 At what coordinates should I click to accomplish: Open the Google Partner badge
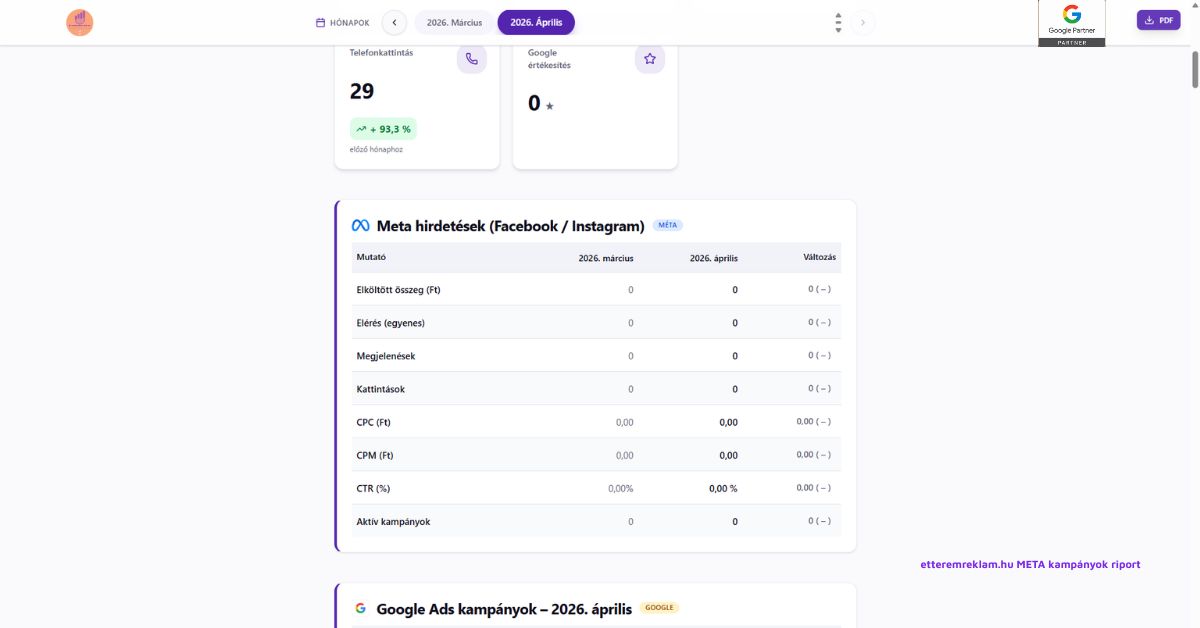(1072, 23)
